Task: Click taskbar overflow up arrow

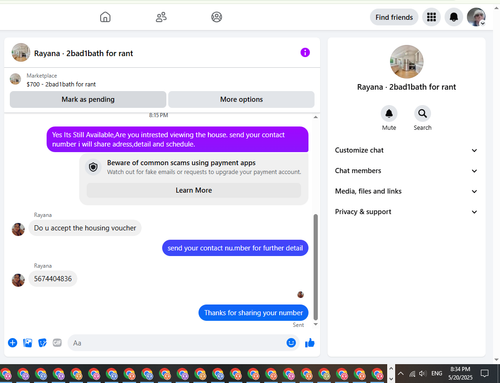Action: click(x=391, y=369)
